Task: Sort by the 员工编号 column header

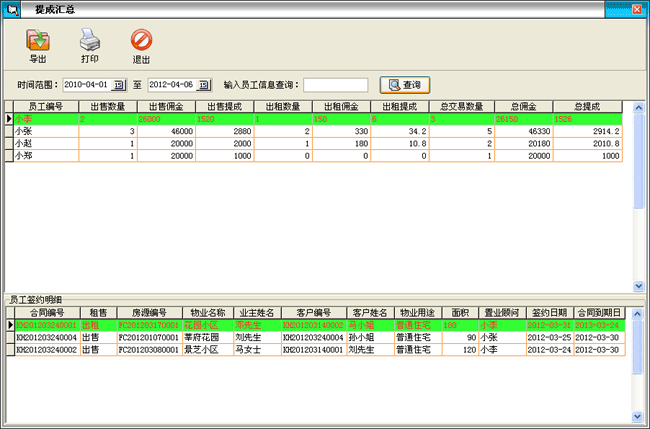Action: (x=46, y=106)
